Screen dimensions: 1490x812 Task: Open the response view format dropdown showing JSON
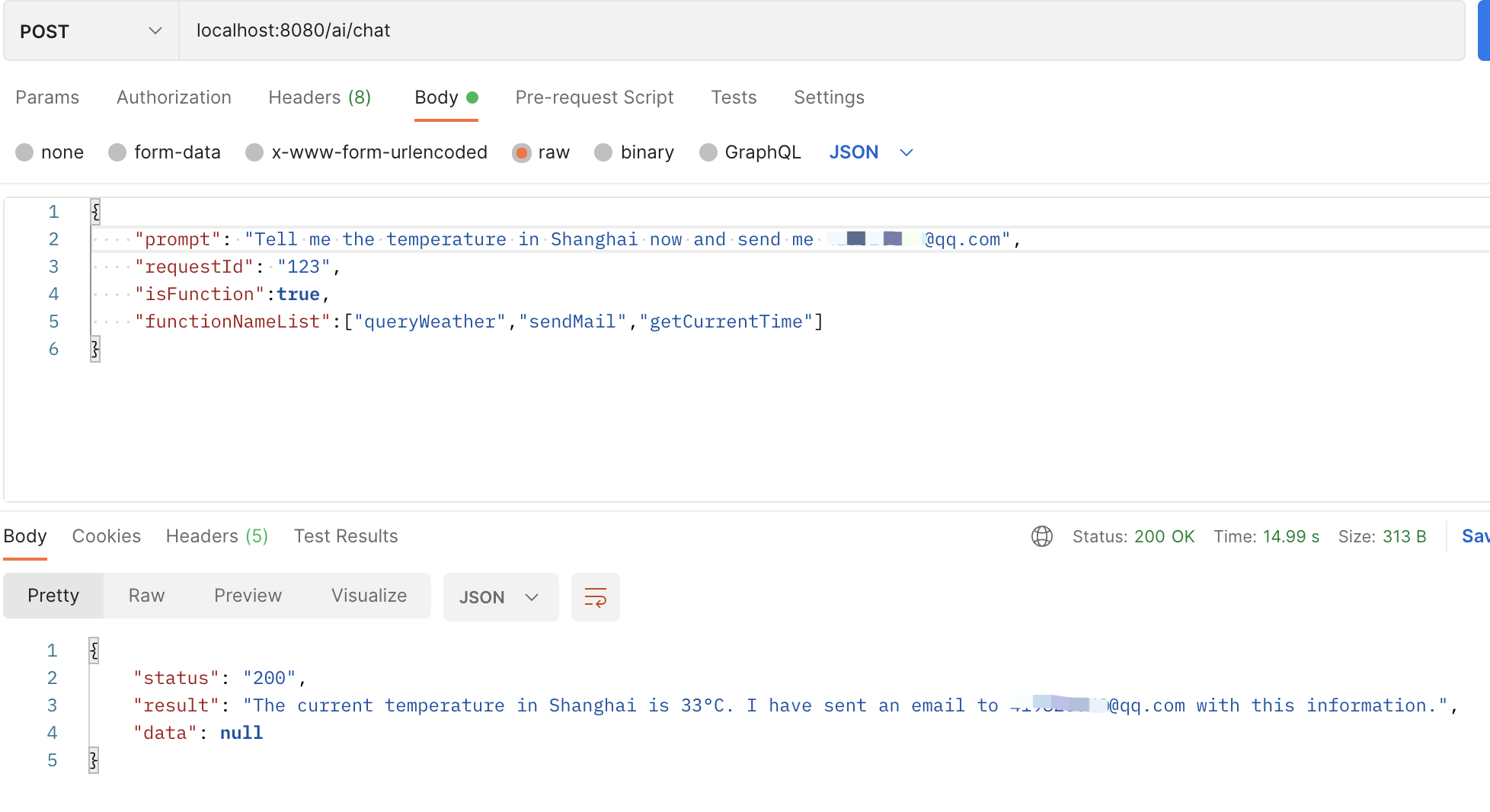pyautogui.click(x=500, y=597)
